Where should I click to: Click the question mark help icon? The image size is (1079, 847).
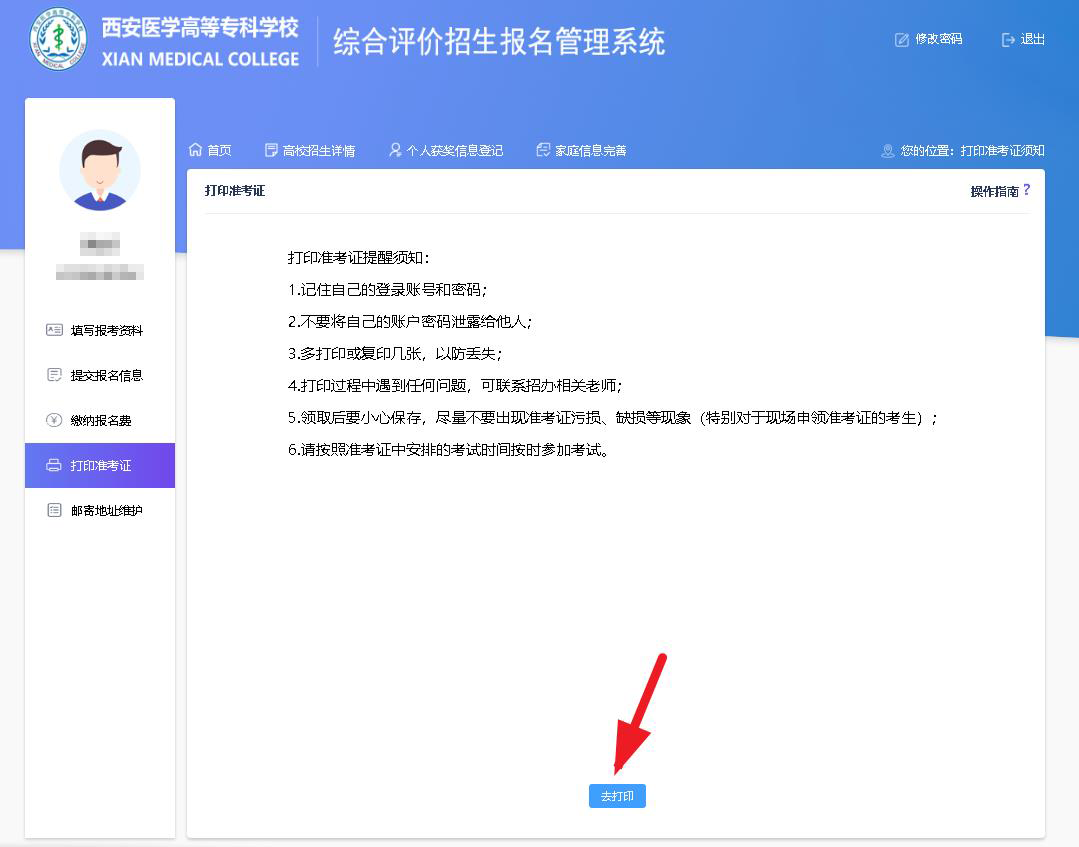[1026, 190]
